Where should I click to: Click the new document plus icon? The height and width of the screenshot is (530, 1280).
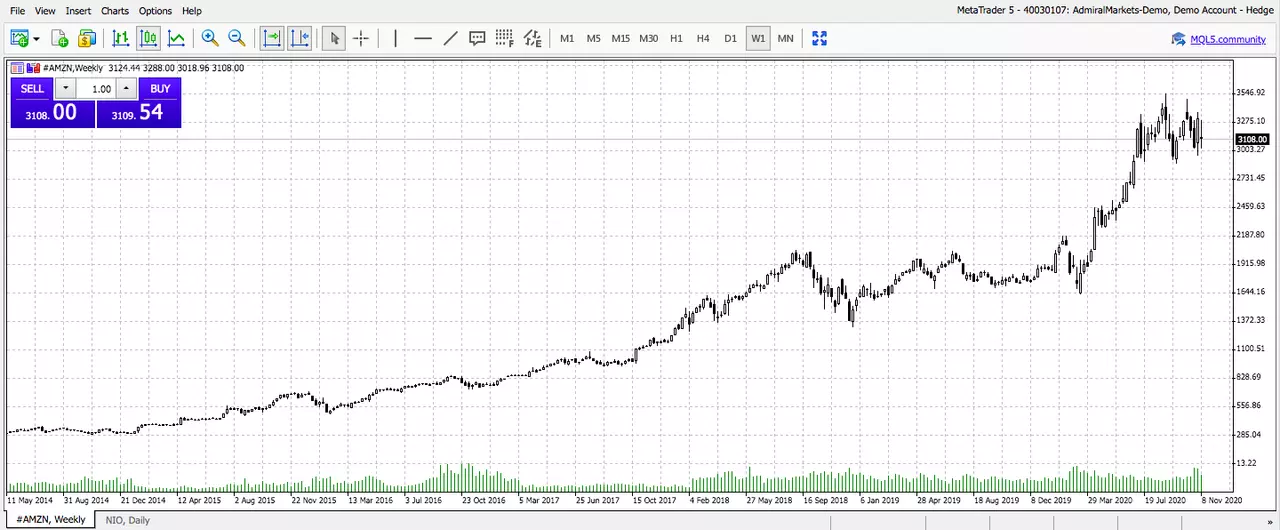click(x=60, y=38)
